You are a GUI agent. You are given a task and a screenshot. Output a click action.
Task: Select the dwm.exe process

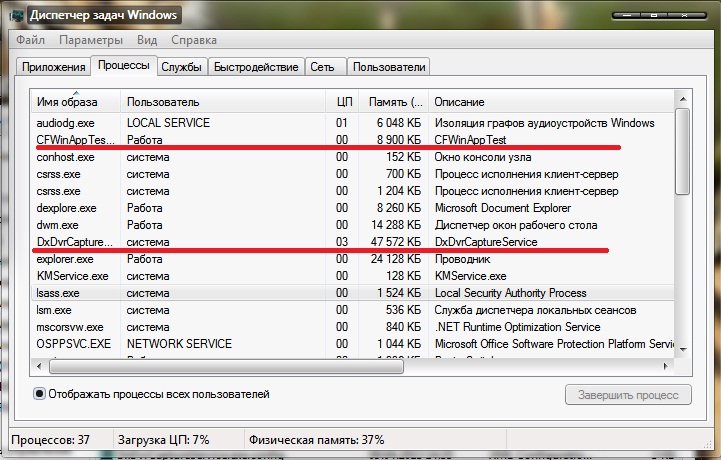[x=352, y=225]
